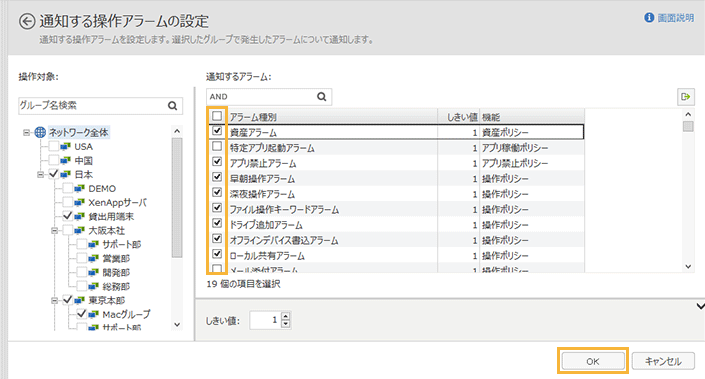705x379 pixels.
Task: Uncheck the 資産アラーム checkbox
Action: coord(217,131)
